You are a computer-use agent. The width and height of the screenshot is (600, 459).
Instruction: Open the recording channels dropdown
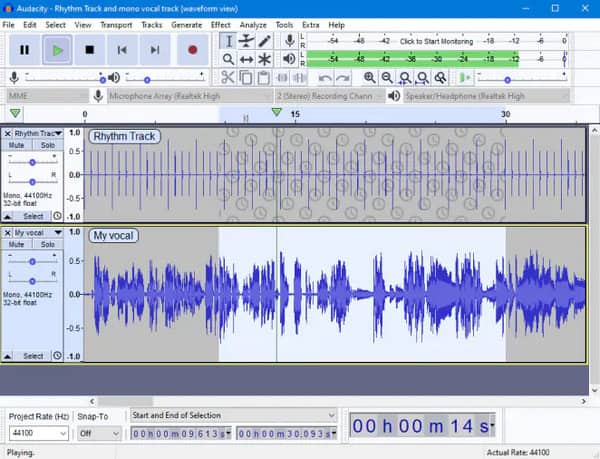tap(330, 96)
